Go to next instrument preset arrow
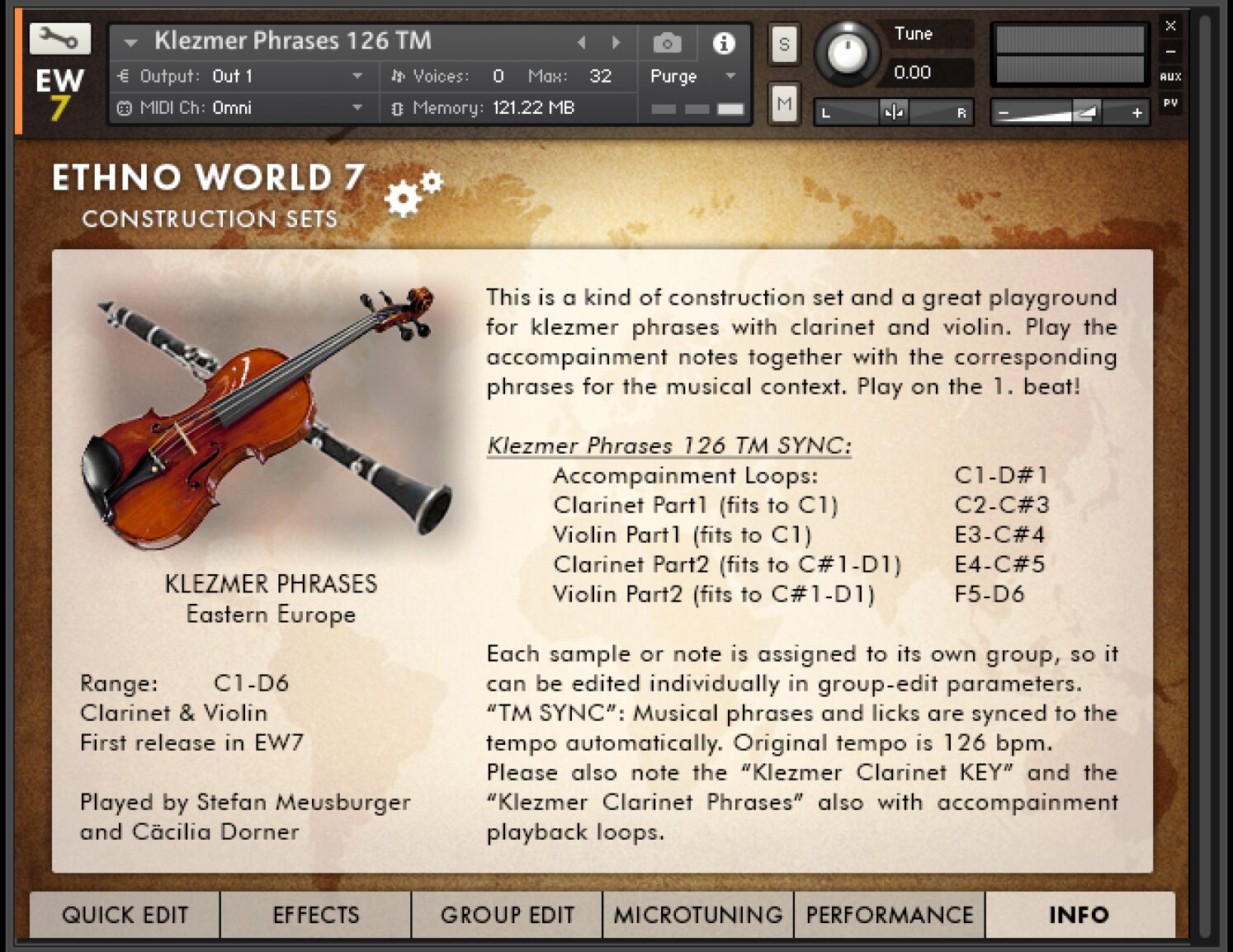This screenshot has width=1233, height=952. coord(616,42)
